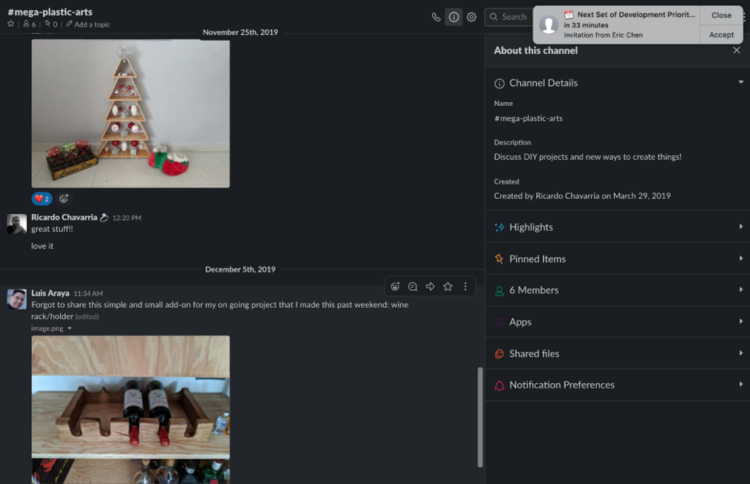The image size is (750, 484).
Task: Select the #mega-plastic-arts name in details
Action: coord(528,118)
